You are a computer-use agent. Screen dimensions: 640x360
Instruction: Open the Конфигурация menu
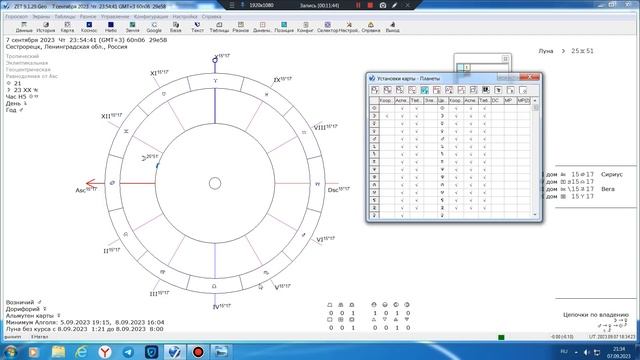click(151, 17)
